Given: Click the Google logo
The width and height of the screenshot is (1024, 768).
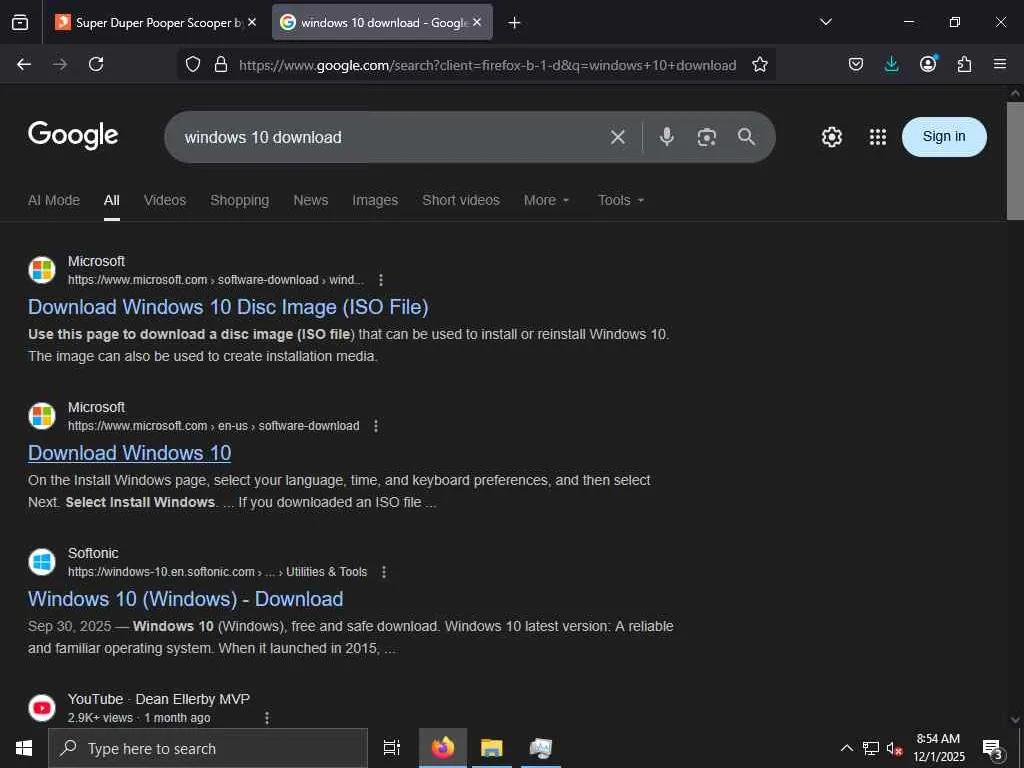Looking at the screenshot, I should 73,135.
